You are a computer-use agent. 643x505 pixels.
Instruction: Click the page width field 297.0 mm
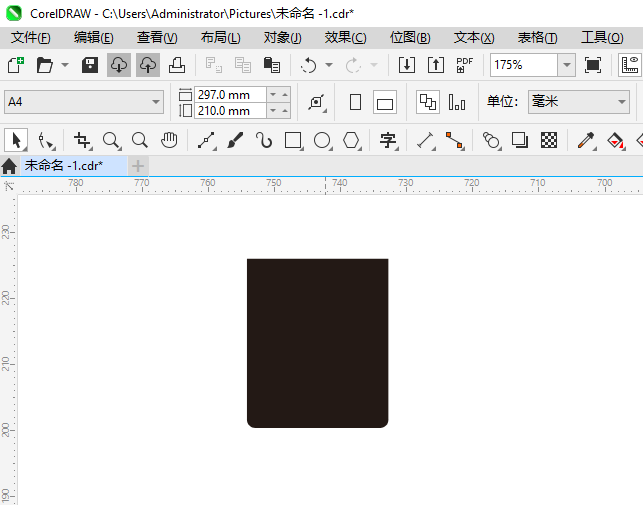point(230,95)
